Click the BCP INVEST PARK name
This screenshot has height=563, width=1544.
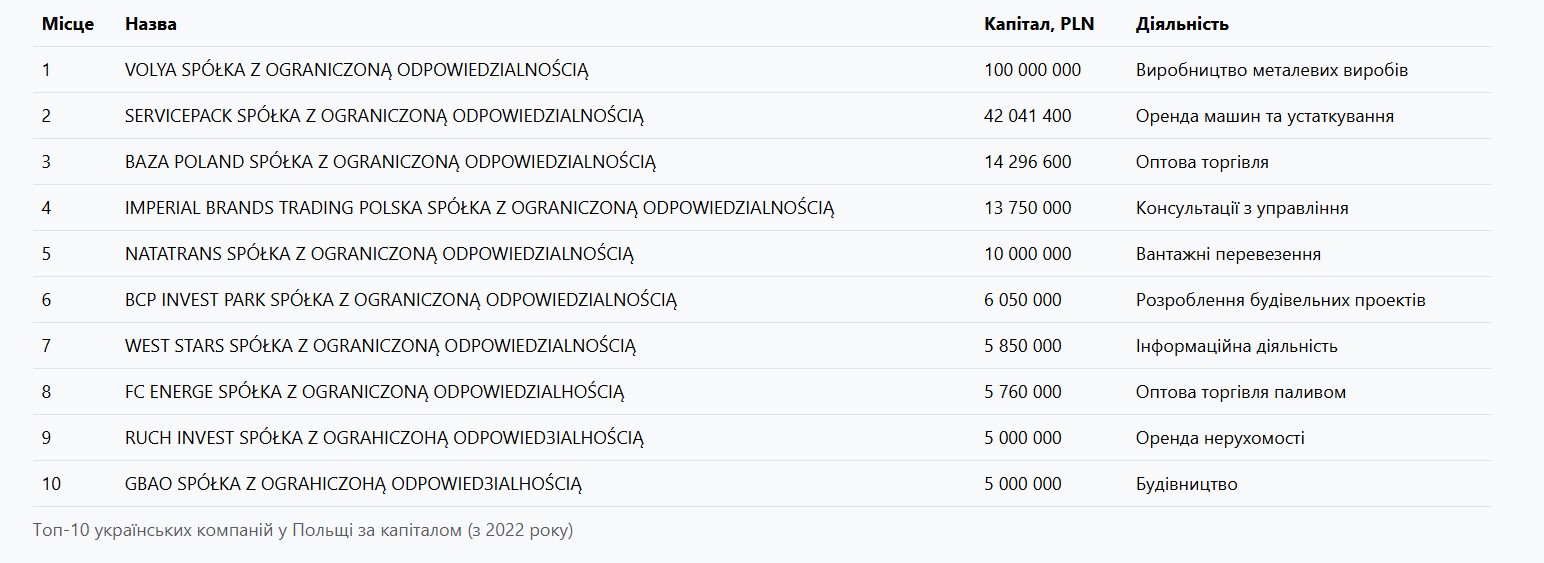(401, 300)
